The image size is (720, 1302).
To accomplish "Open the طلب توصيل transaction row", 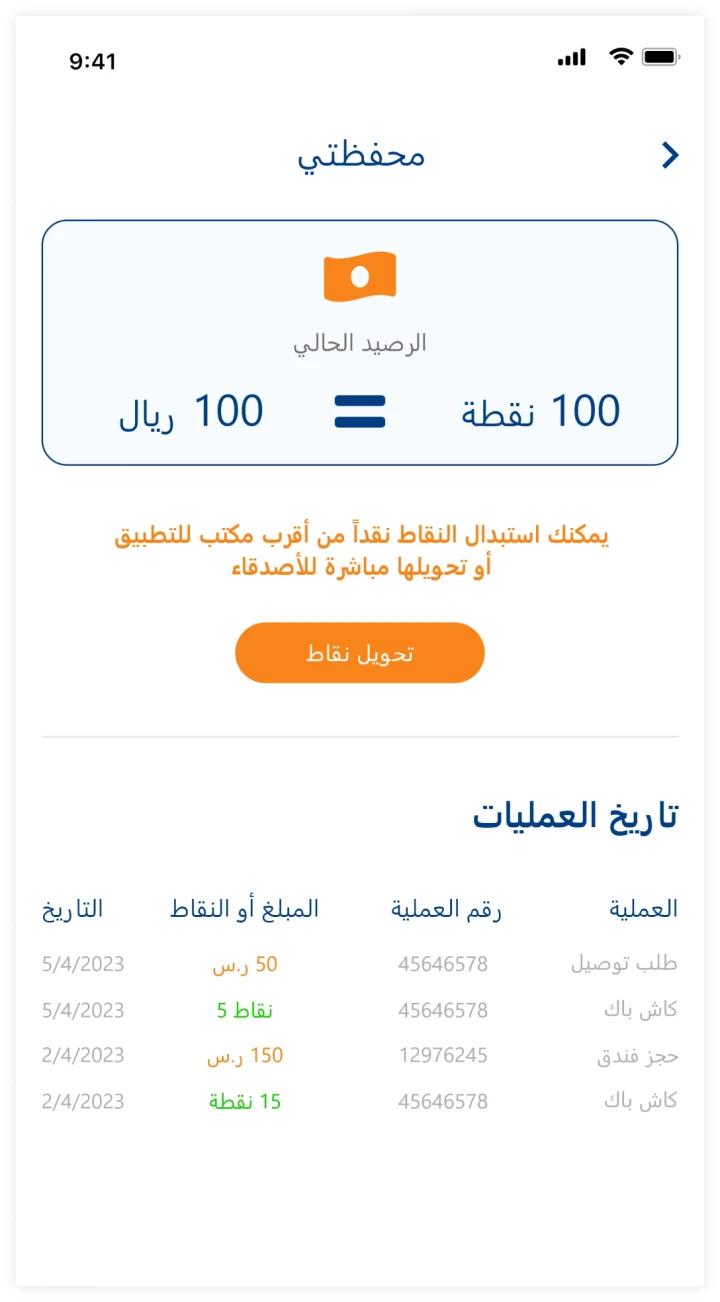I will coord(624,964).
